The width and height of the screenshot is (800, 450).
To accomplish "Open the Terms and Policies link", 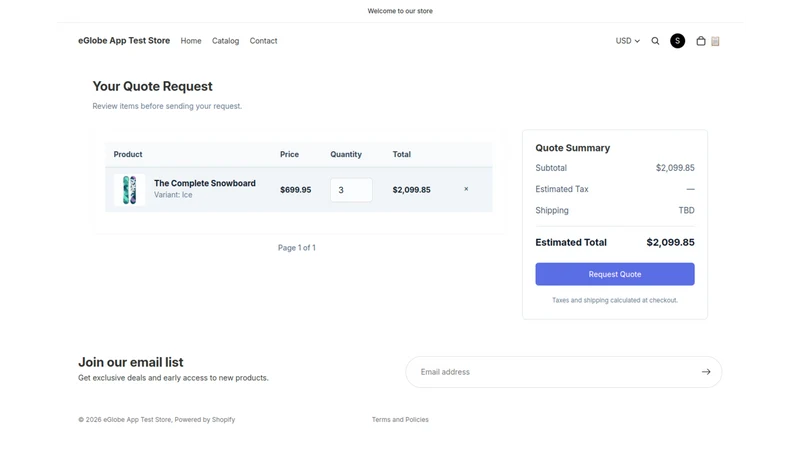I will [400, 419].
